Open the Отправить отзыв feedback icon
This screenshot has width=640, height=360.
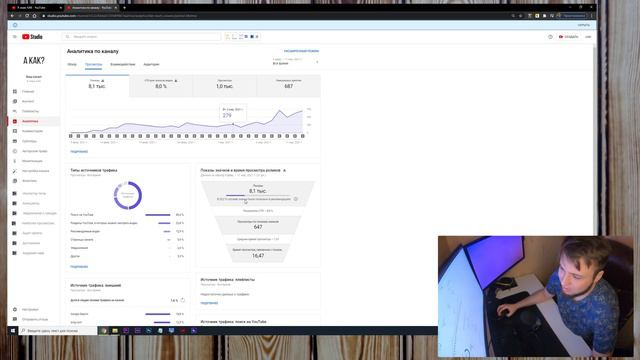(x=15, y=319)
